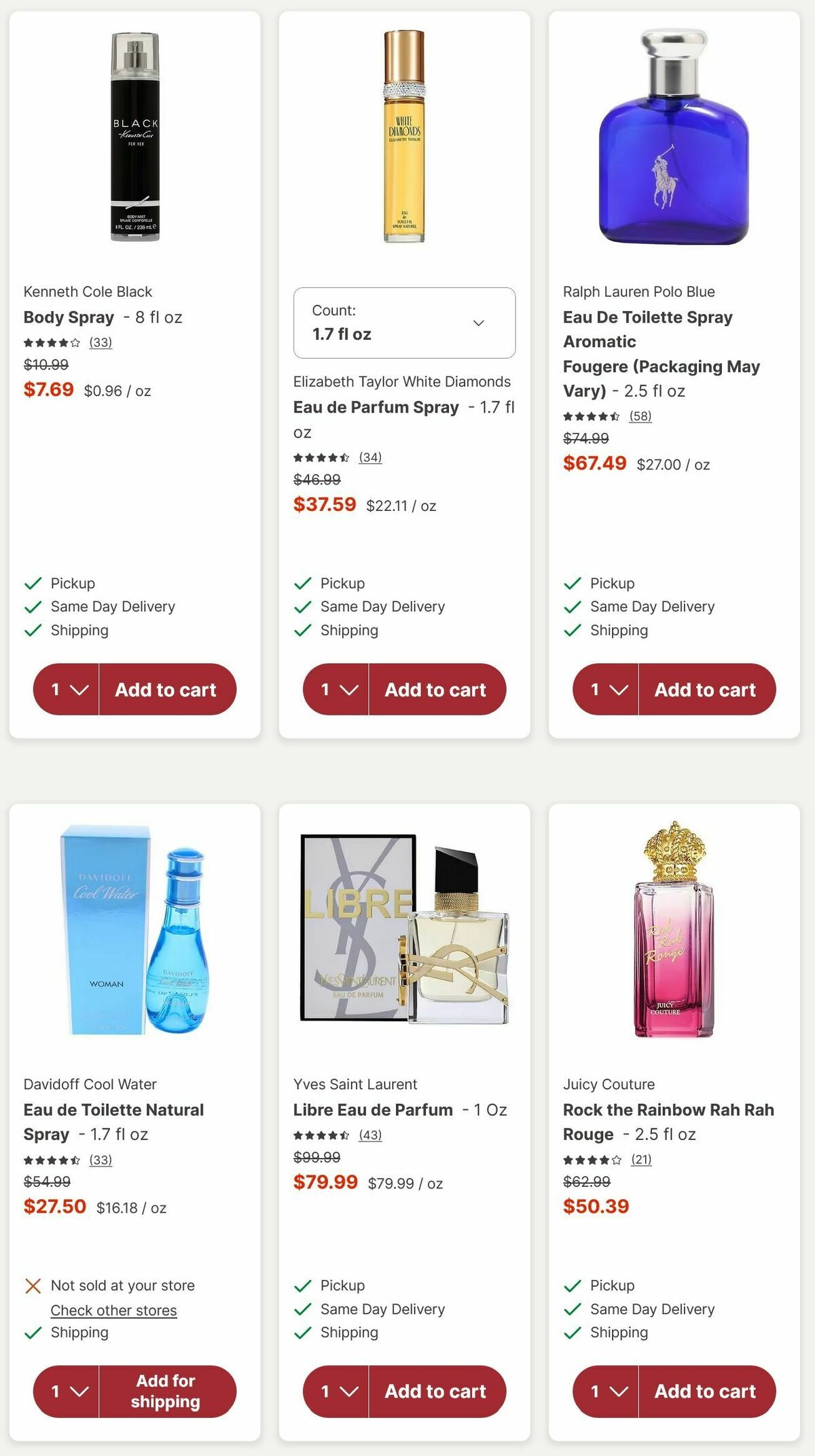Click Add to cart for White Diamonds perfume
Viewport: 815px width, 1456px height.
coord(437,690)
